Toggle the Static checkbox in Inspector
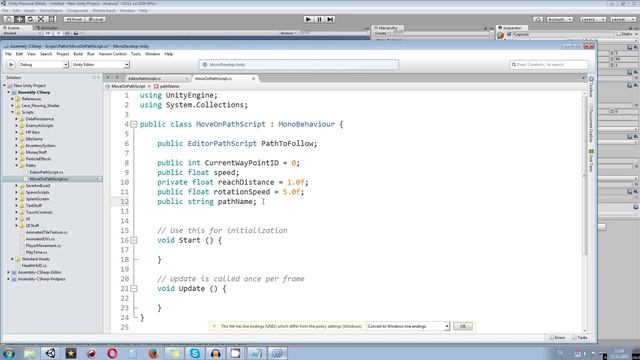Screen dimensions: 640x360 pyautogui.click(x=619, y=34)
